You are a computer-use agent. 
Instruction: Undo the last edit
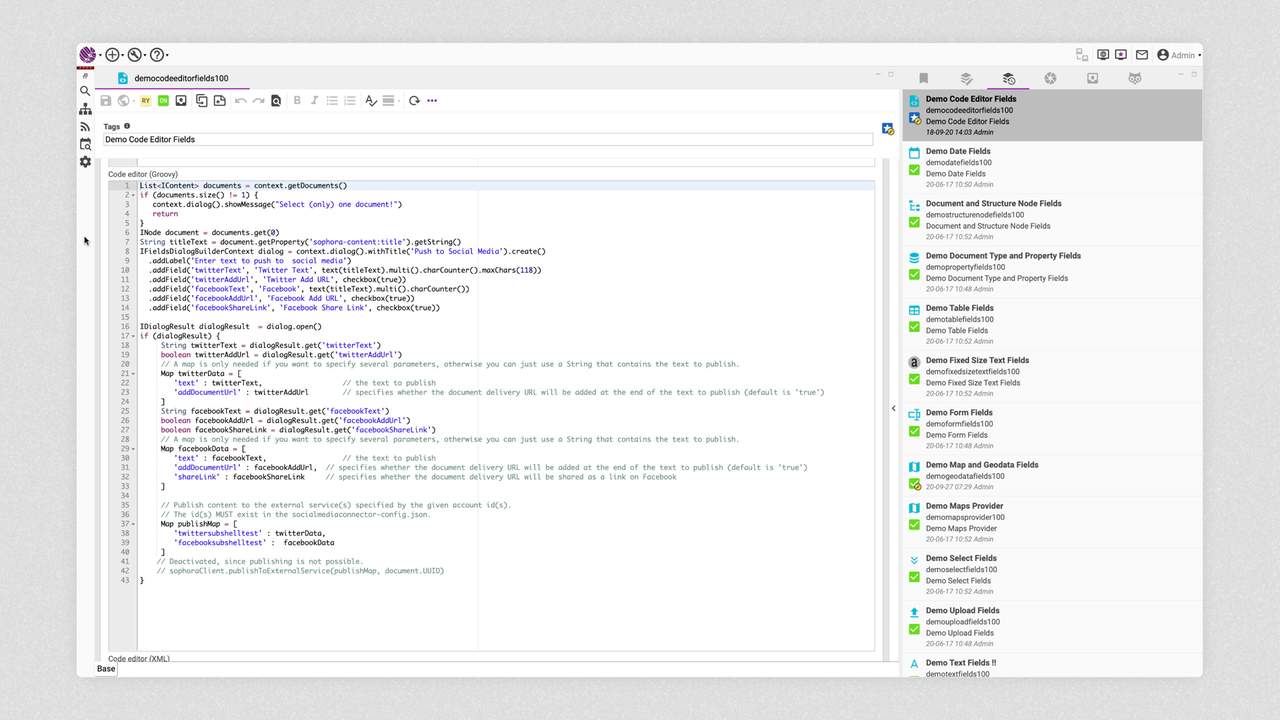coord(240,100)
